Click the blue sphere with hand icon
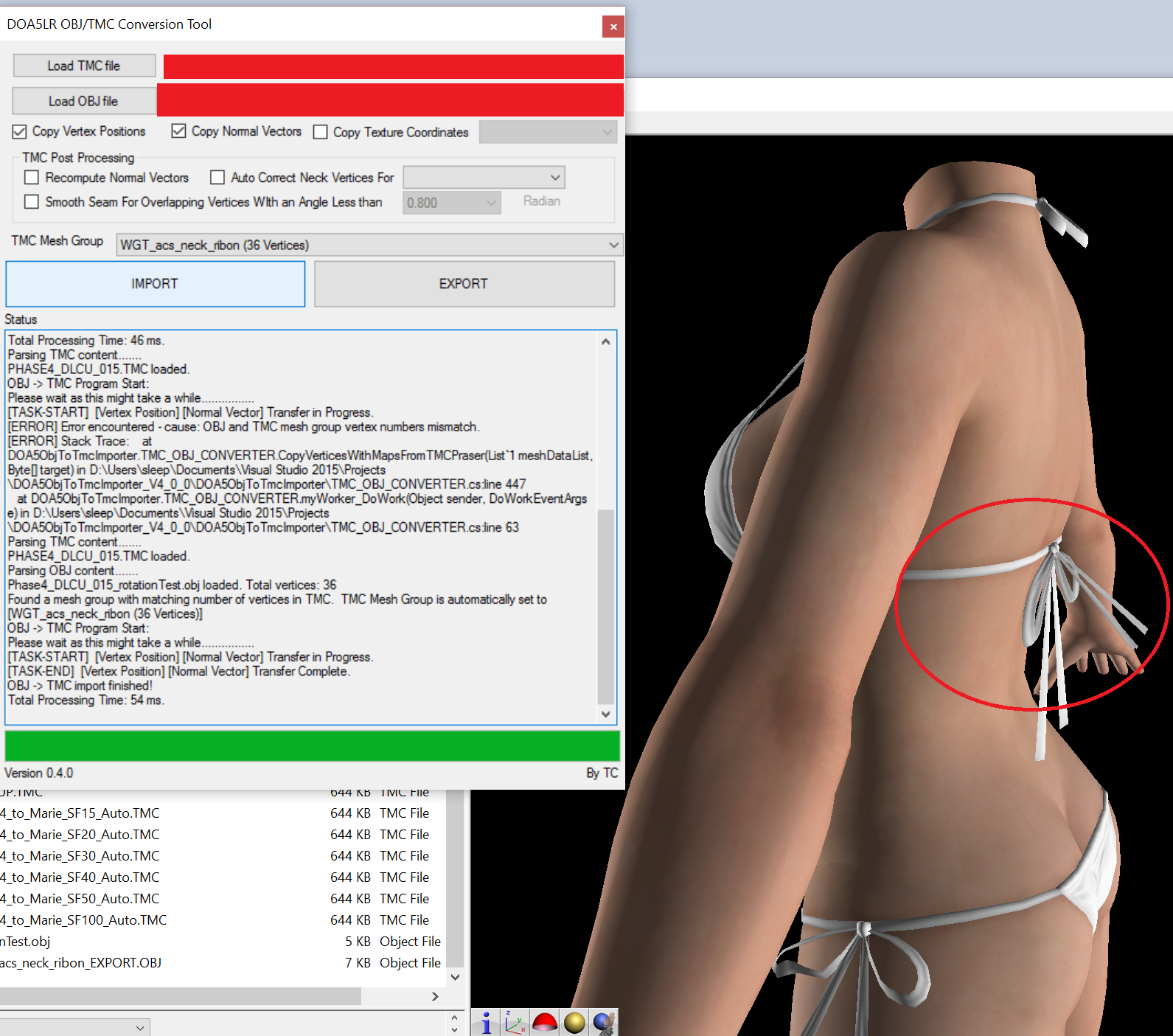The width and height of the screenshot is (1173, 1036). (x=603, y=1023)
